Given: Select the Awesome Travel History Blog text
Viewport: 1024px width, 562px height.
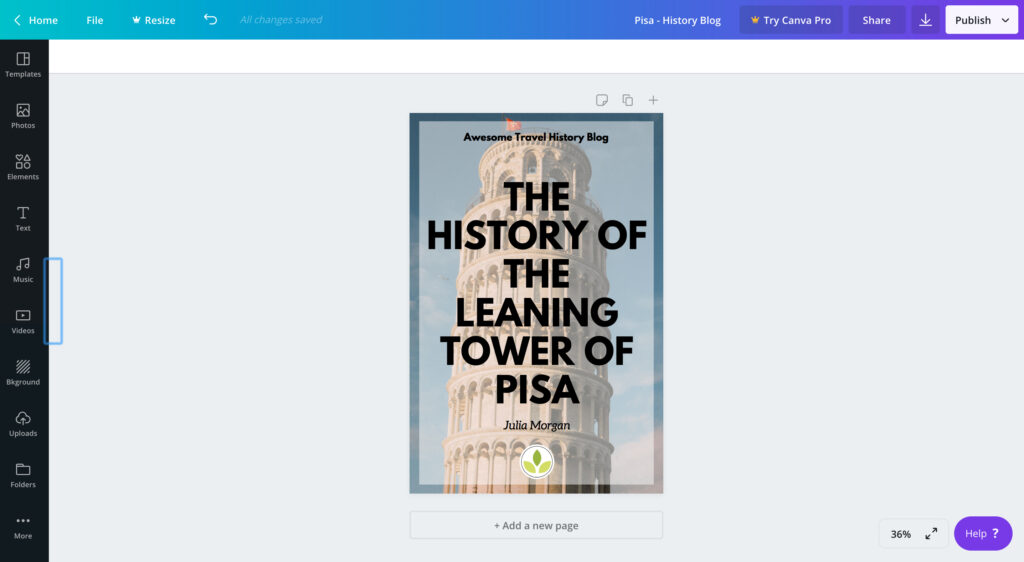Looking at the screenshot, I should (536, 137).
